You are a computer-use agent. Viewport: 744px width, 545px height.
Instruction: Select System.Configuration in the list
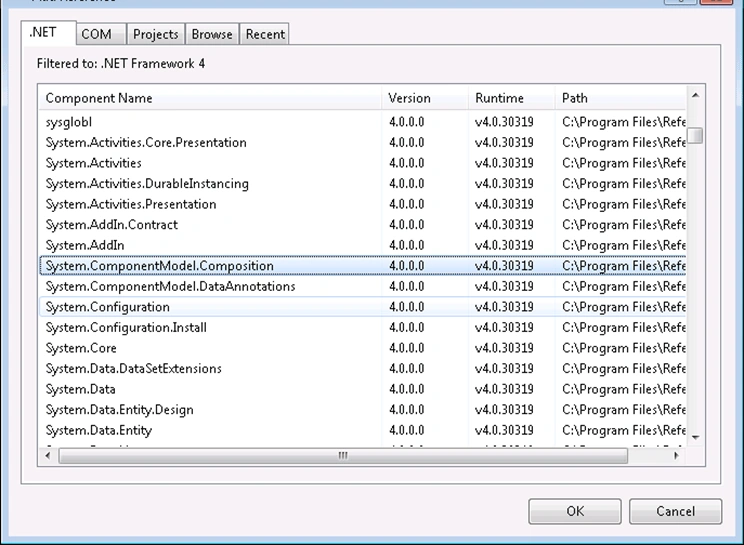363,307
